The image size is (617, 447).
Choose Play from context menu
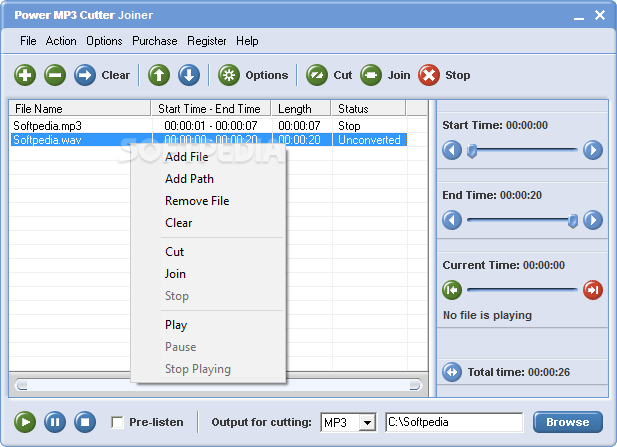pyautogui.click(x=208, y=325)
